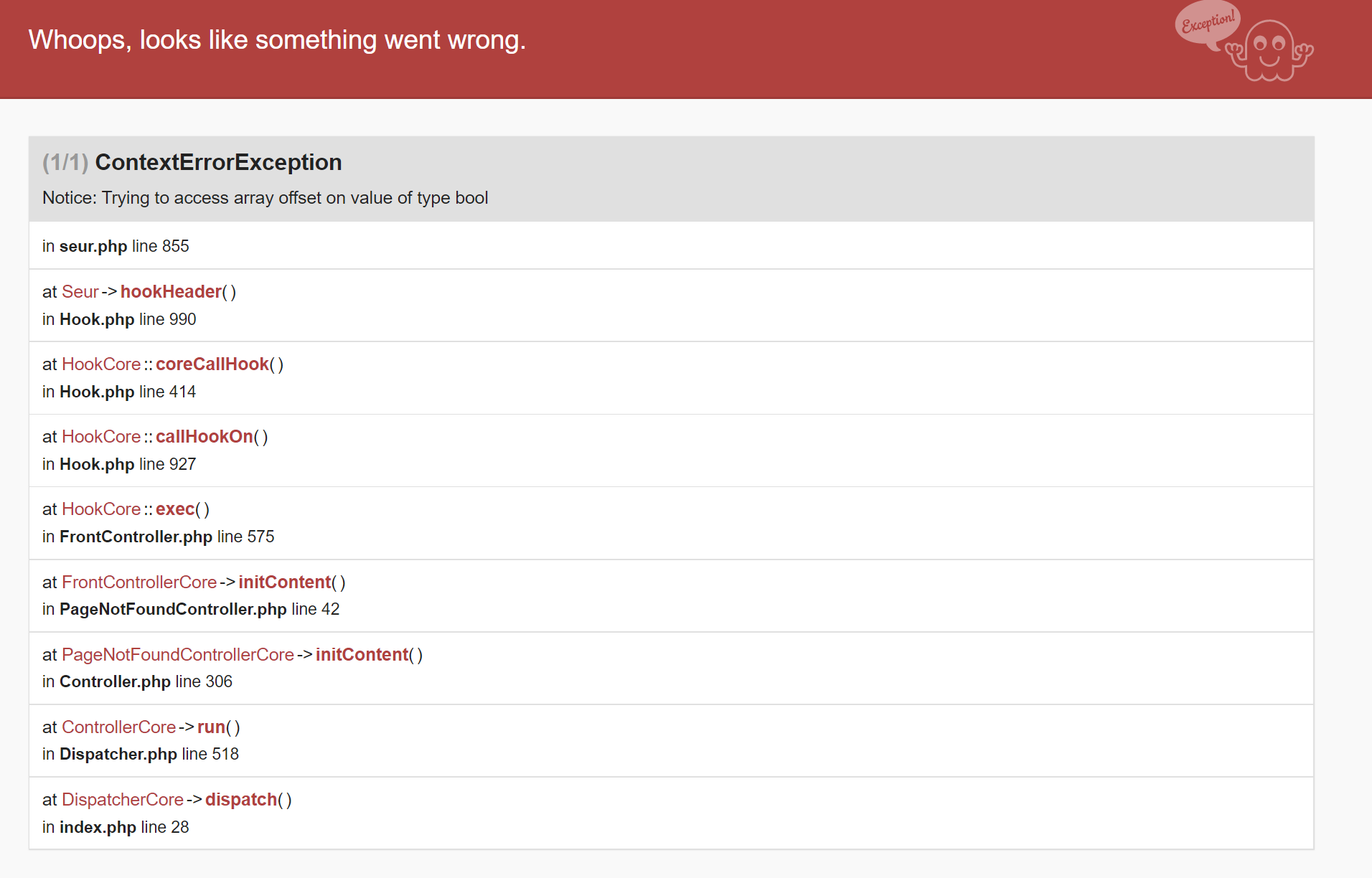
Task: Click the HookCore exec method
Action: coord(175,509)
